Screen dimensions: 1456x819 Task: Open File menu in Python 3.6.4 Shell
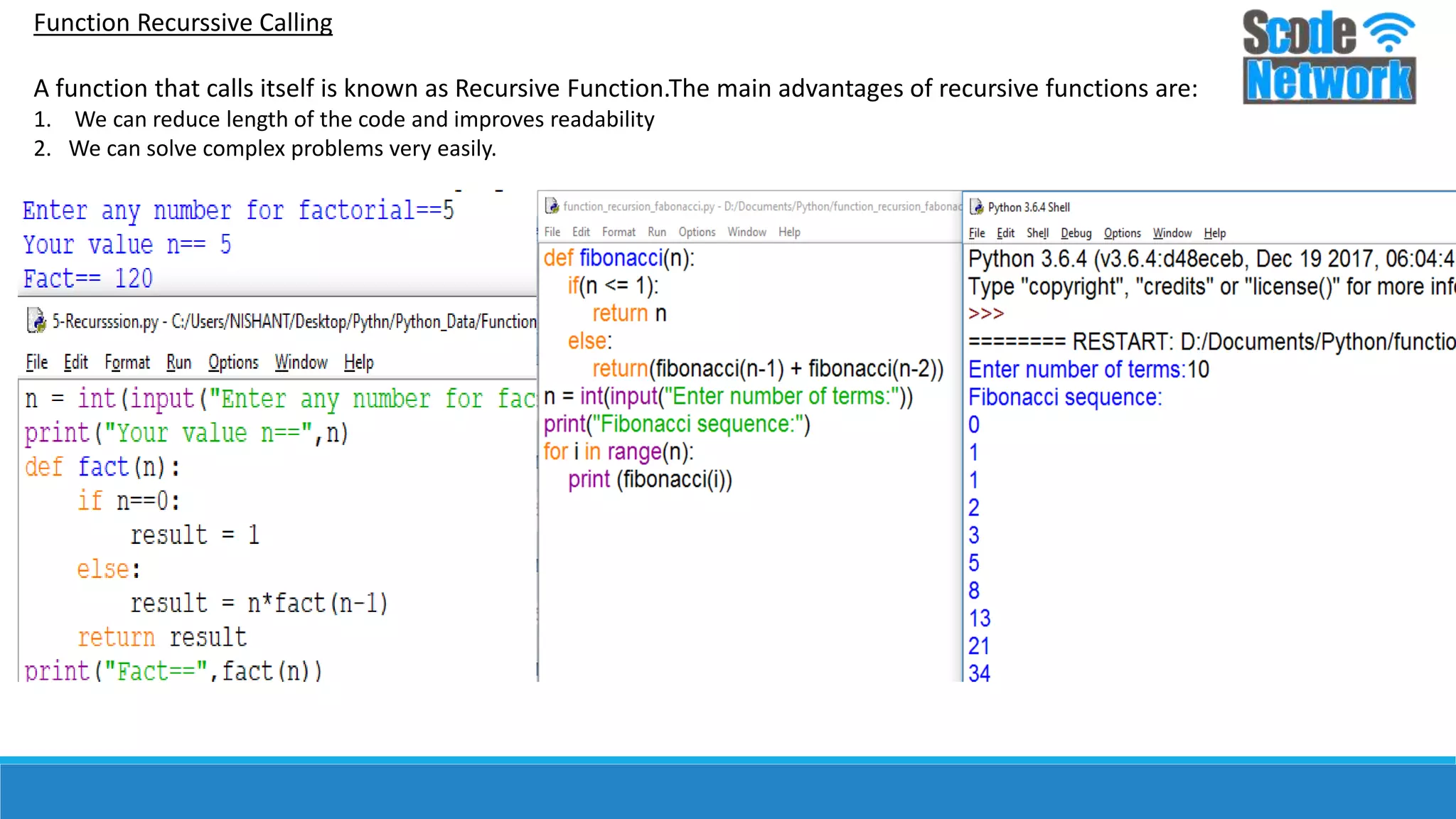pyautogui.click(x=977, y=233)
